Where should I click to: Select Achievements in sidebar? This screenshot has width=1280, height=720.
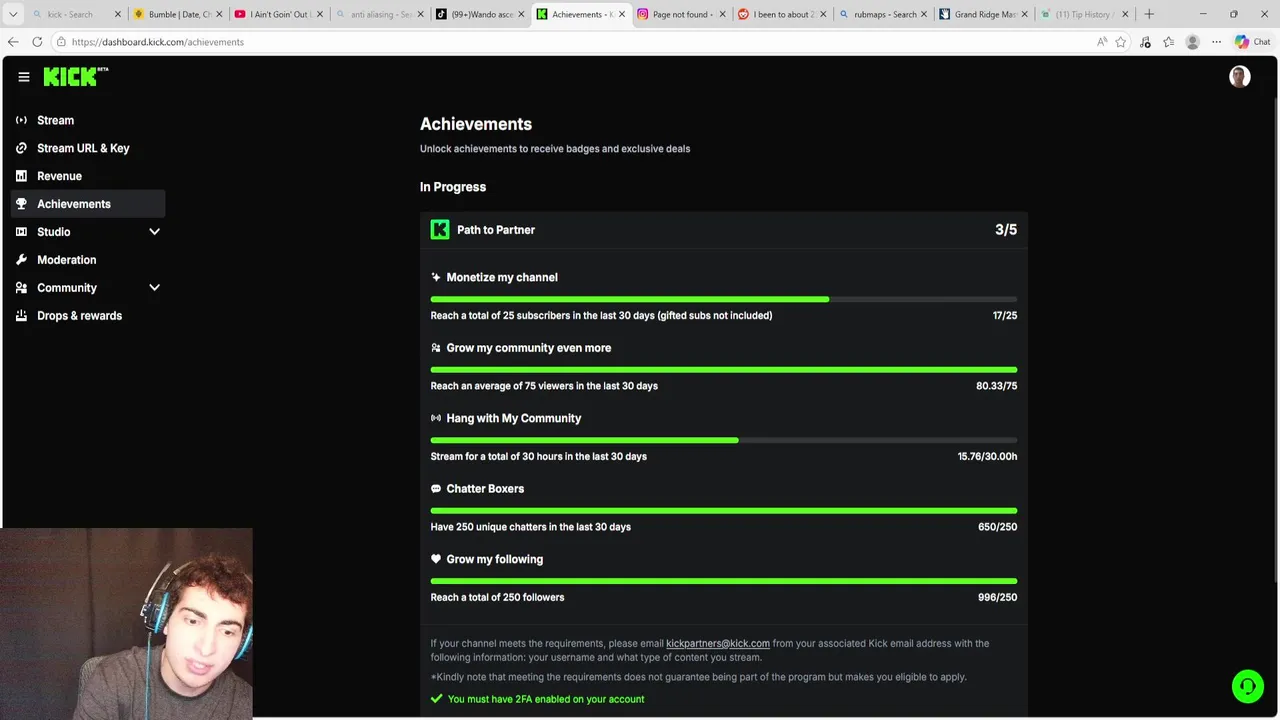(x=88, y=204)
